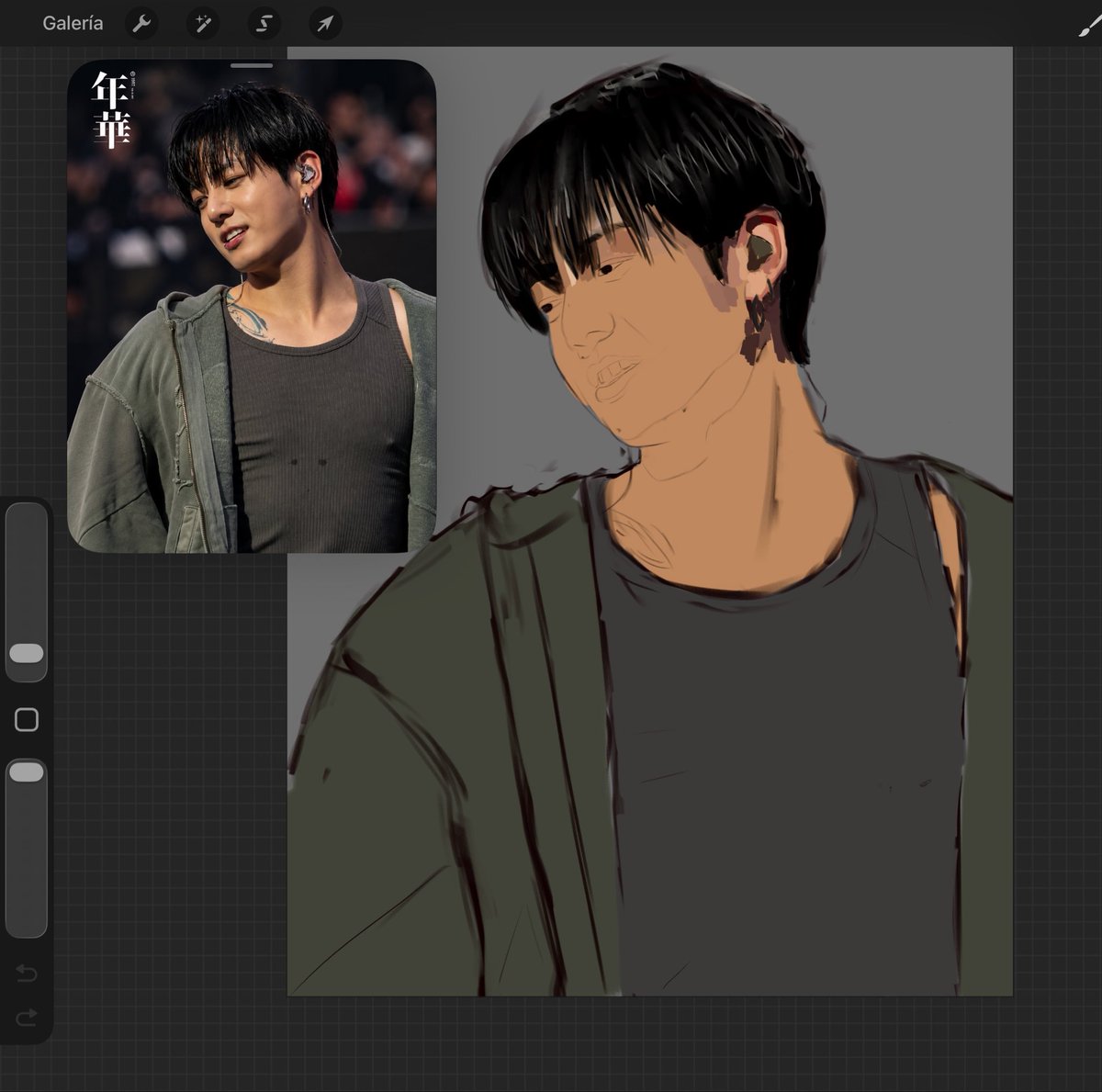The image size is (1102, 1092).
Task: Adjust the brush size slider handle
Action: click(x=27, y=653)
